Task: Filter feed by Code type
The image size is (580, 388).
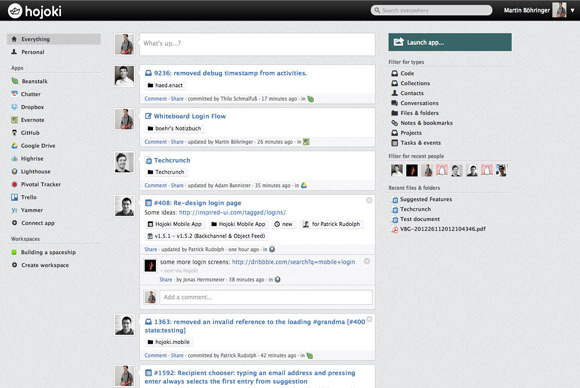Action: click(403, 73)
